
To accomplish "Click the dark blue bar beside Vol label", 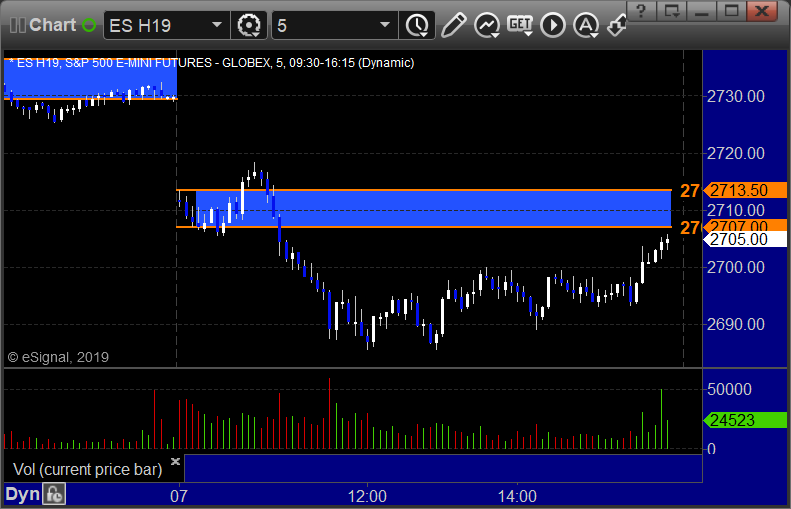I will pos(443,468).
